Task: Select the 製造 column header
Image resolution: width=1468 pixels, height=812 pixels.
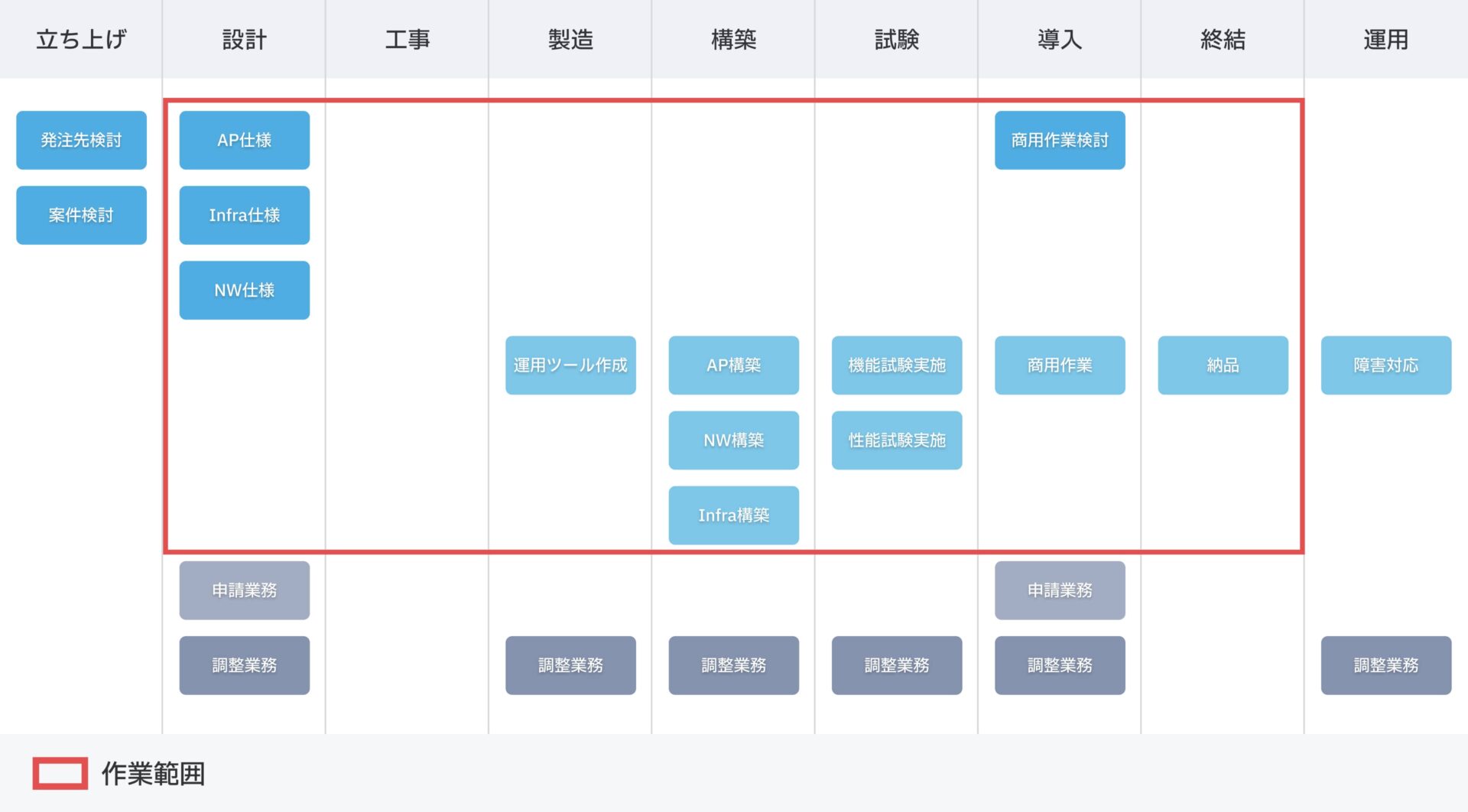Action: (x=570, y=39)
